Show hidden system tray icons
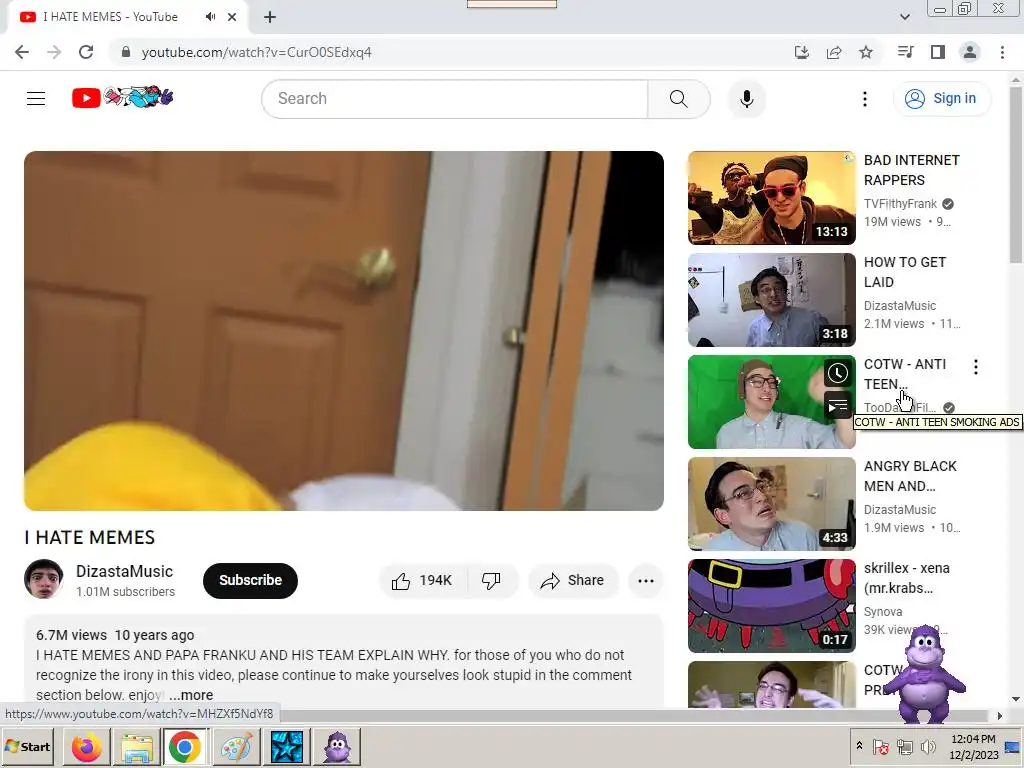 859,746
